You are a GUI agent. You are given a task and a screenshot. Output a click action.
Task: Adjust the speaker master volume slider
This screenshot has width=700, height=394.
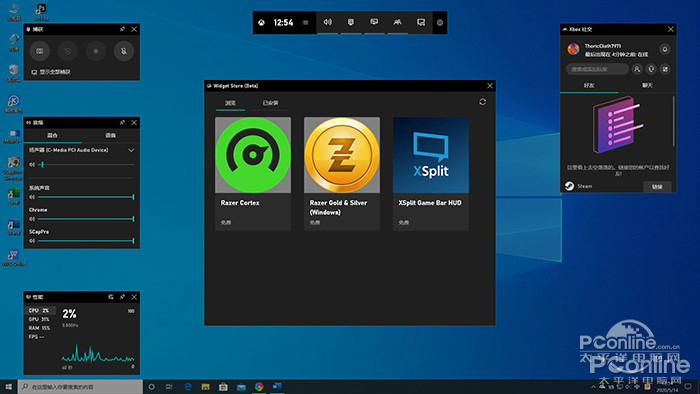point(87,165)
